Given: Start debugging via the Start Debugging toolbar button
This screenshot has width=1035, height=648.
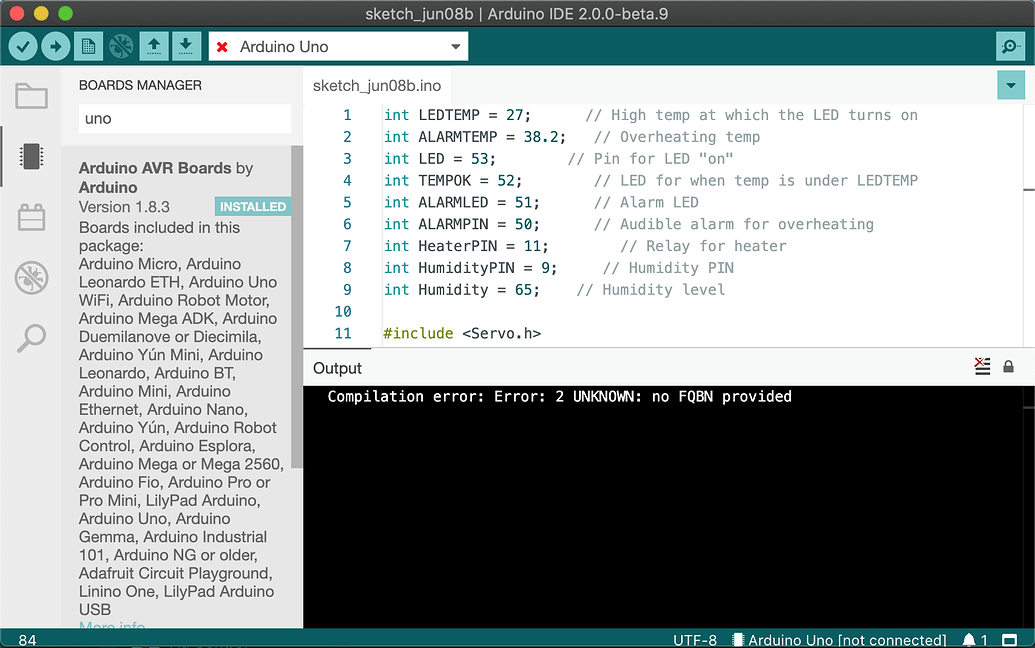Looking at the screenshot, I should (121, 46).
